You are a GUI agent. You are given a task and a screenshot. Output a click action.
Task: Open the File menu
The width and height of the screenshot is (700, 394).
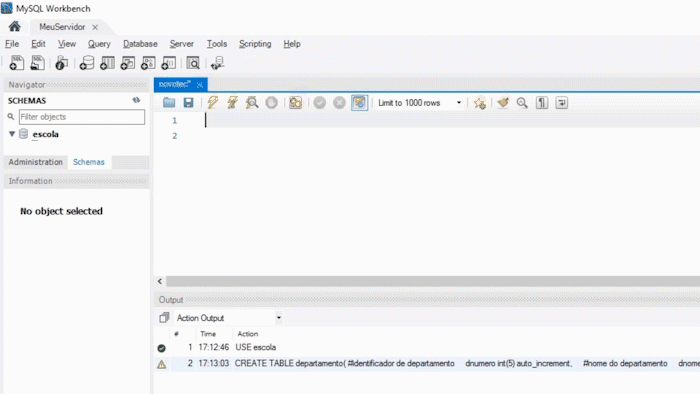pyautogui.click(x=12, y=44)
